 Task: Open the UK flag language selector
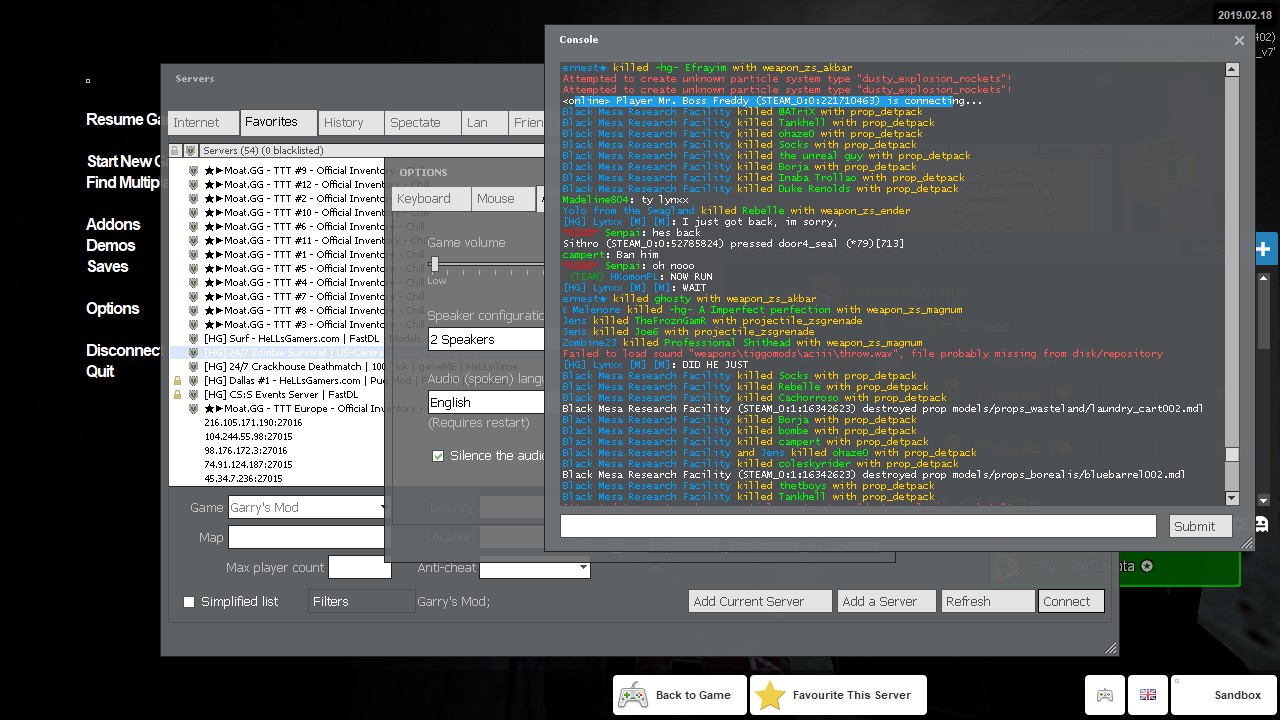point(1148,695)
